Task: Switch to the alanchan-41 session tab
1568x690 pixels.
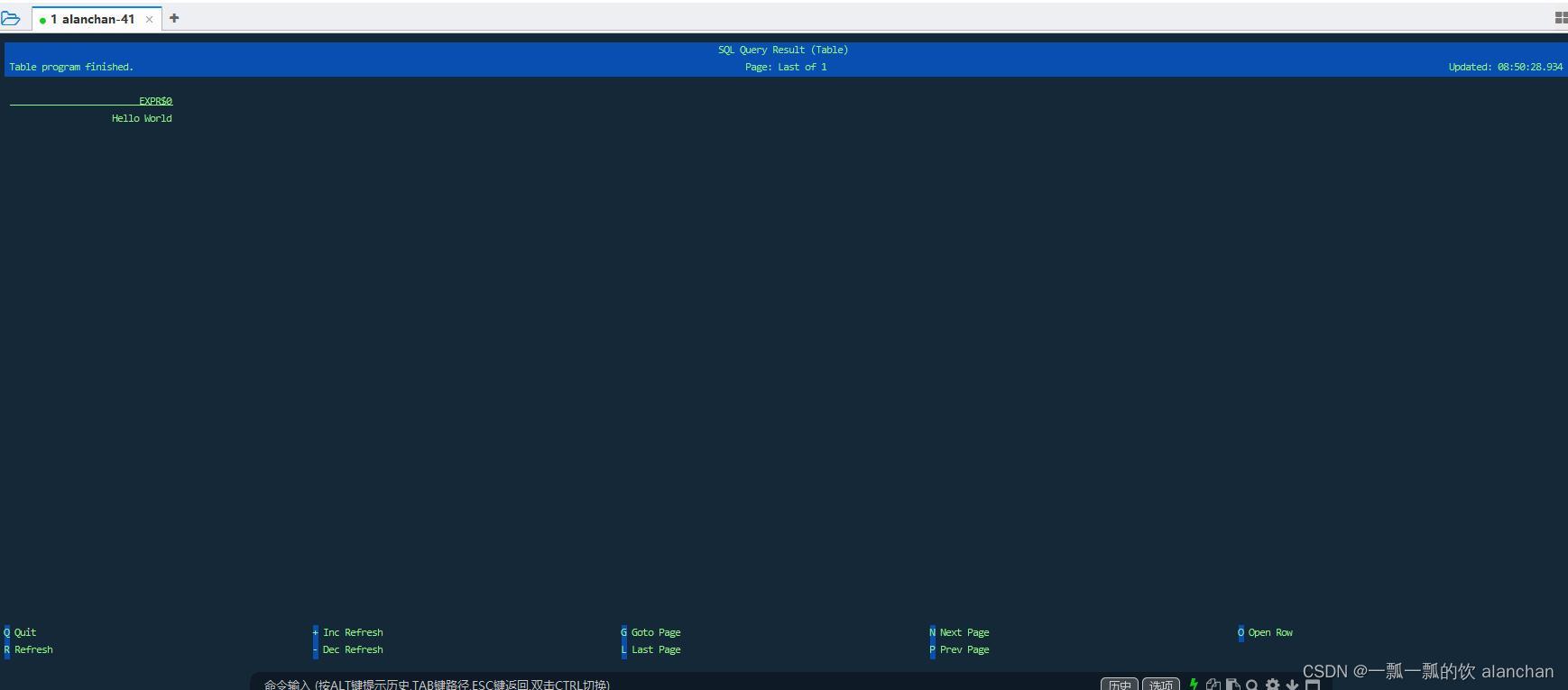Action: coord(97,19)
